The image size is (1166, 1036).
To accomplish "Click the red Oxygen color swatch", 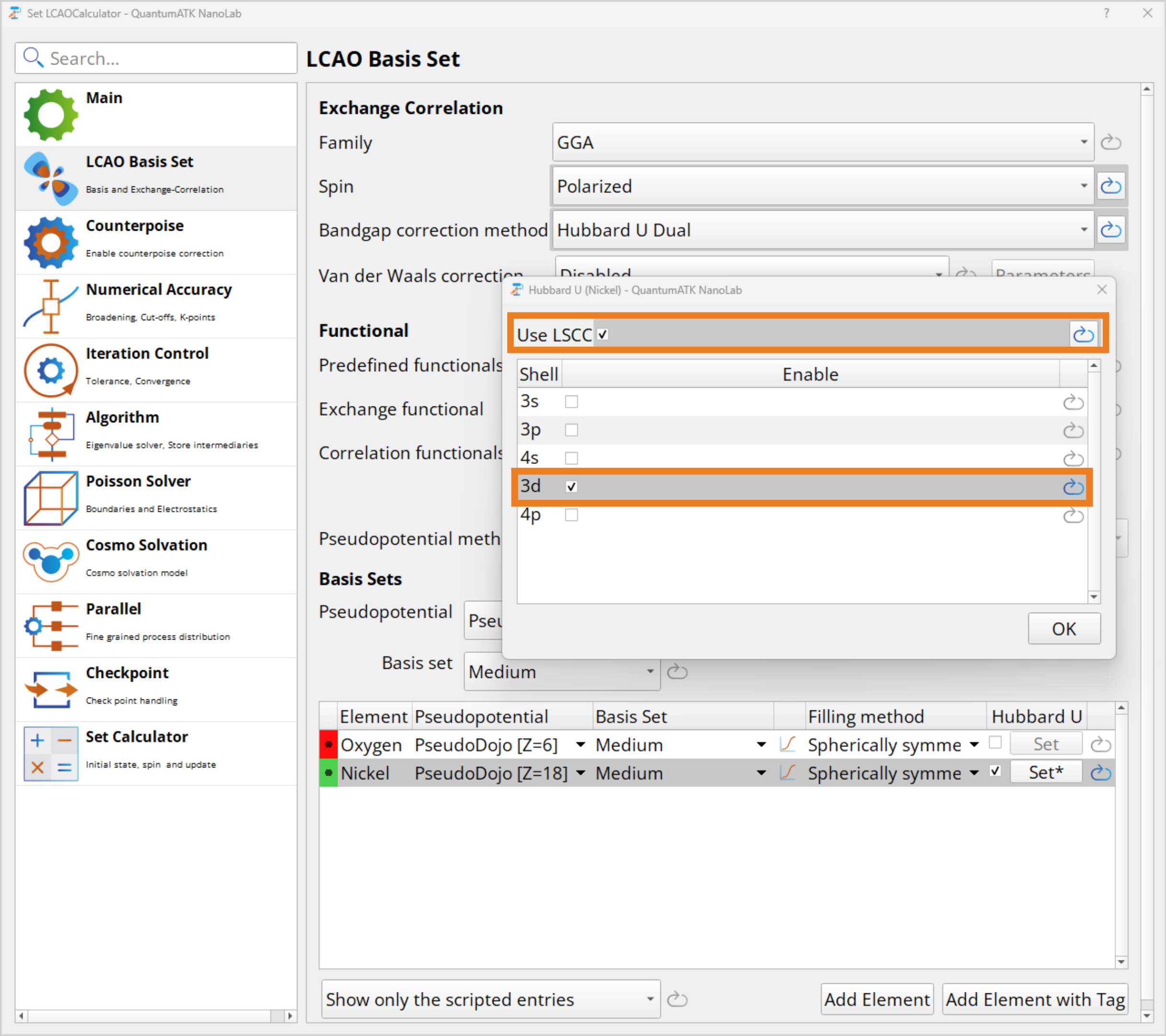I will tap(328, 744).
